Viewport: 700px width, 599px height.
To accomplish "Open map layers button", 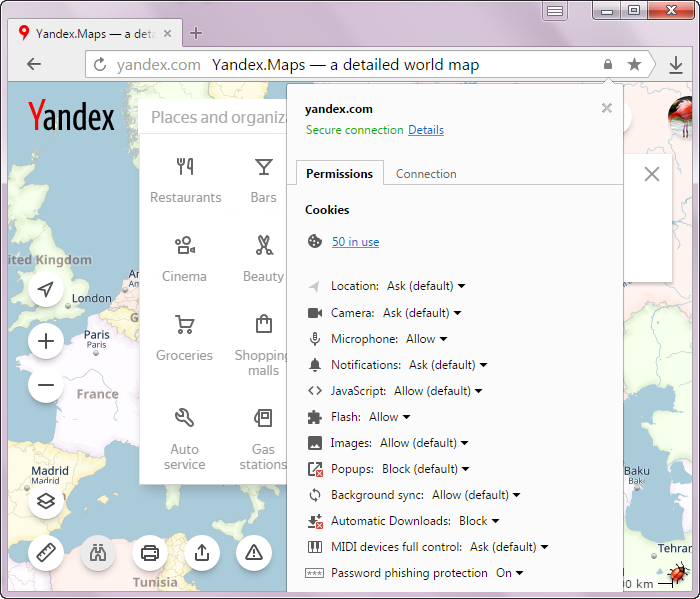I will coord(46,501).
